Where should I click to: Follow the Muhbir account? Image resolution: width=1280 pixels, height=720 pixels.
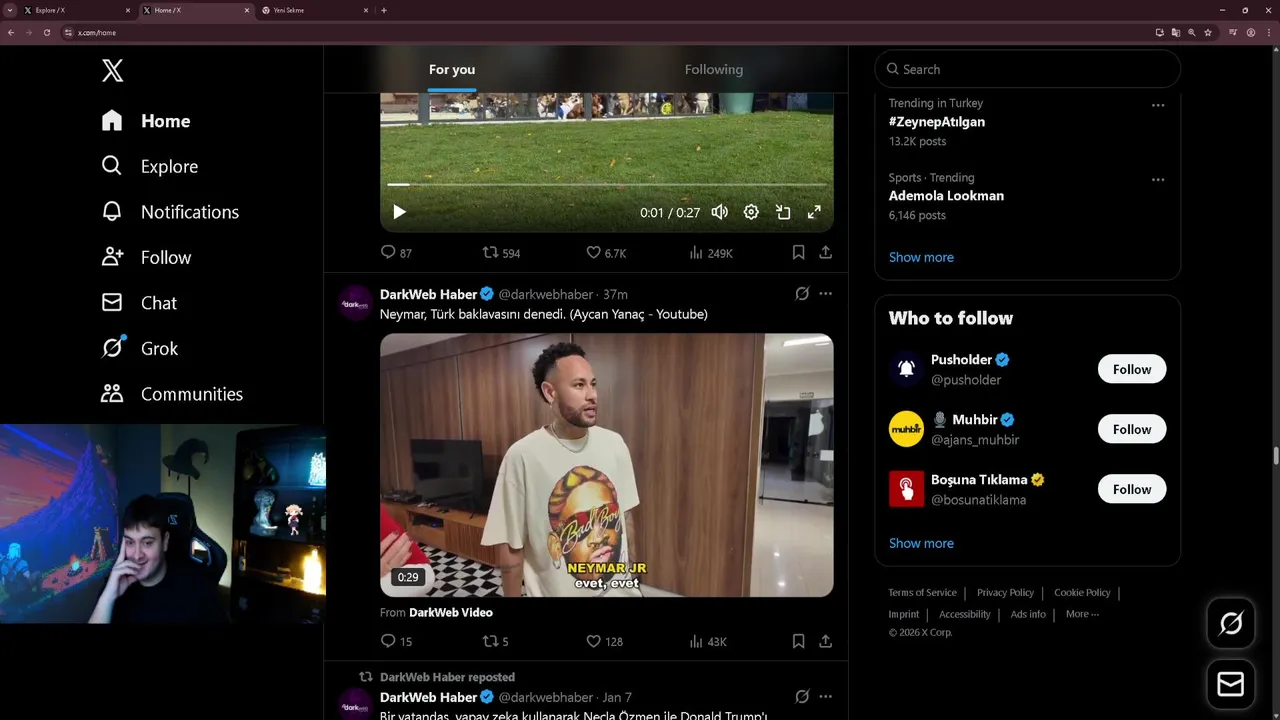pyautogui.click(x=1132, y=429)
